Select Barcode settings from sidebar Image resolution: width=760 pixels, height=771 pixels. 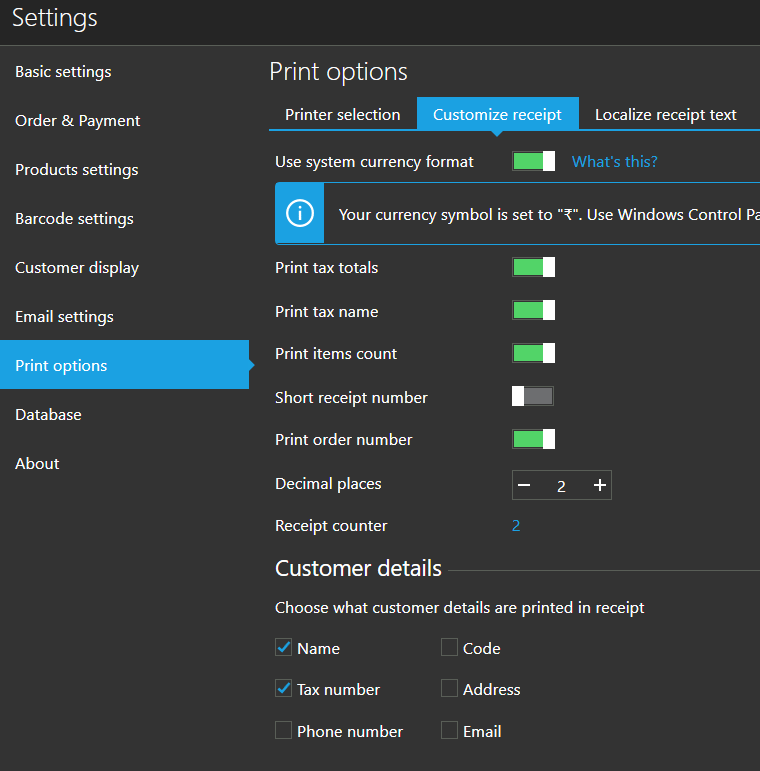[x=74, y=219]
